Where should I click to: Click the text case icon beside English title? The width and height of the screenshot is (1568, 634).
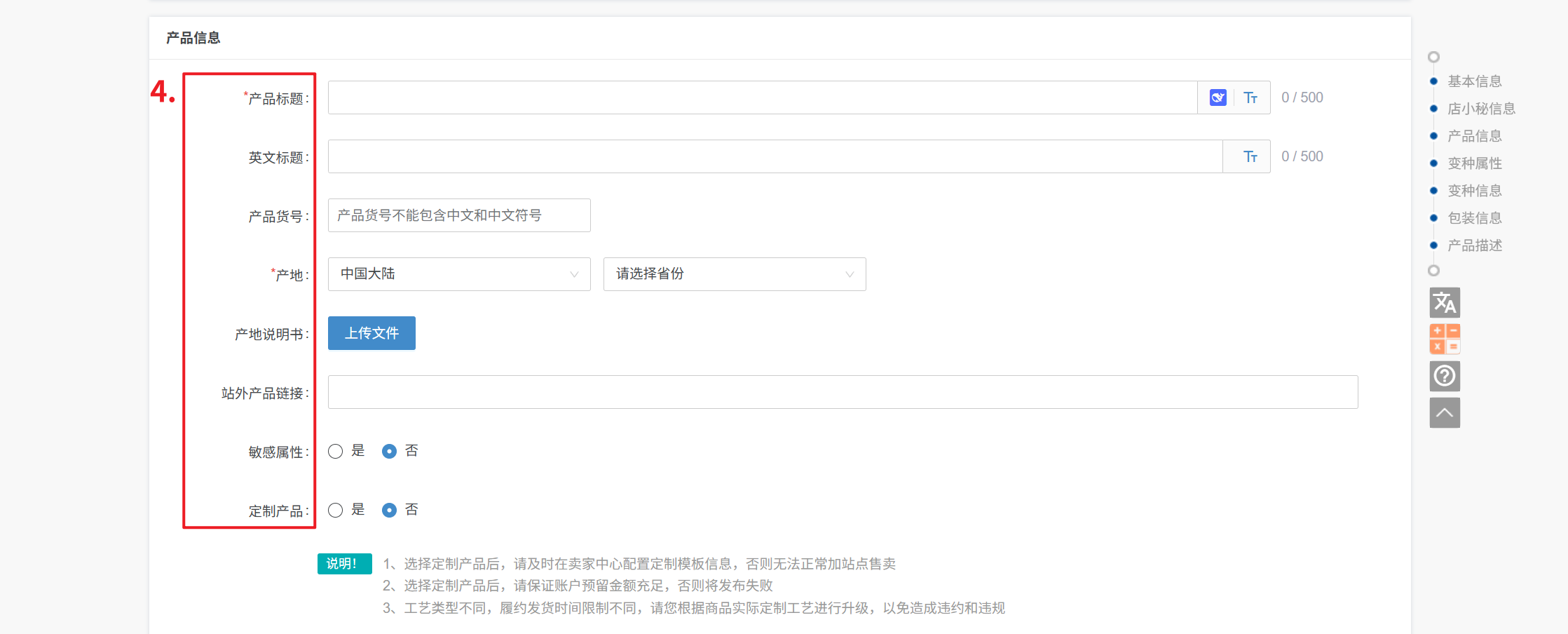coord(1250,156)
